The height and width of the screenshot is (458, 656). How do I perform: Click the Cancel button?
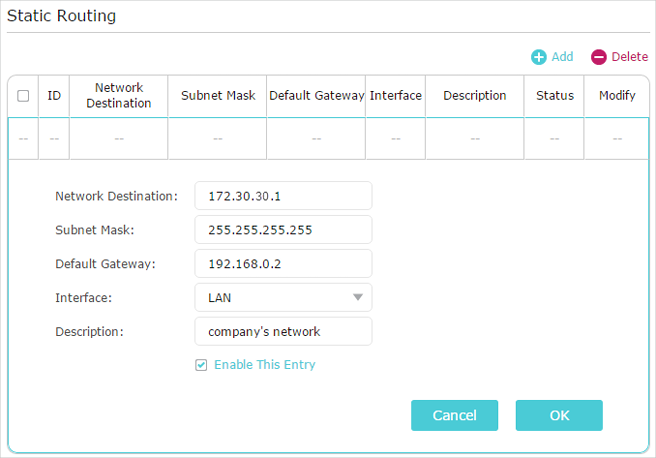[x=454, y=415]
